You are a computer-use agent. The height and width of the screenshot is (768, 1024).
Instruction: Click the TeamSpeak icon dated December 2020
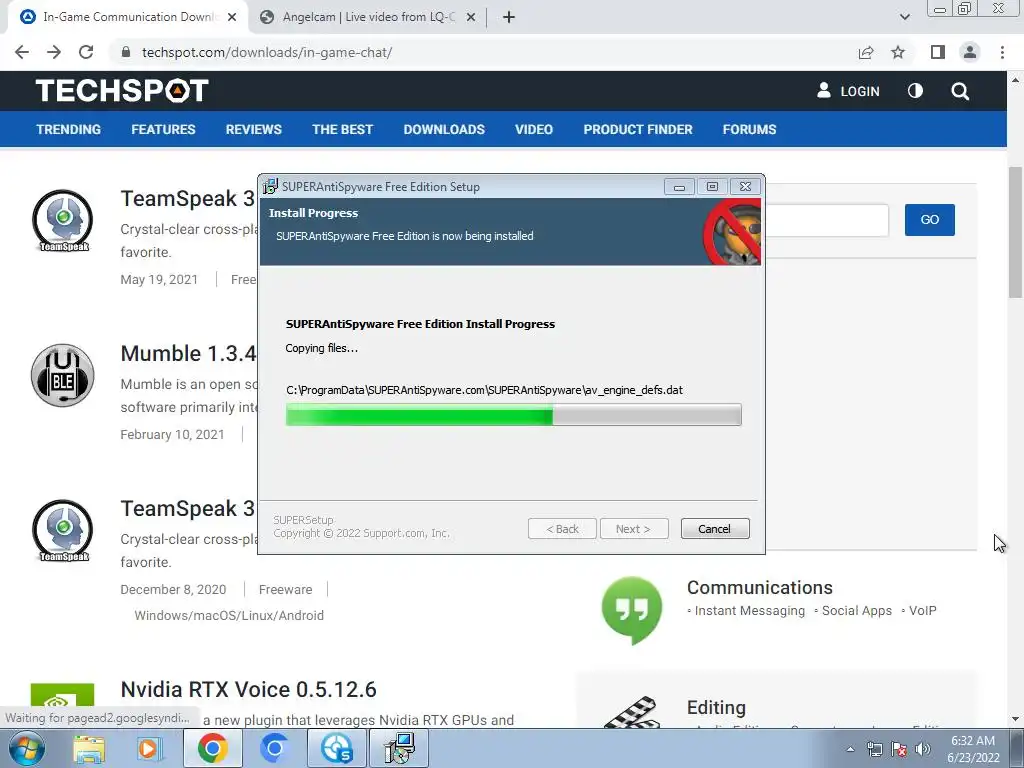pyautogui.click(x=63, y=531)
